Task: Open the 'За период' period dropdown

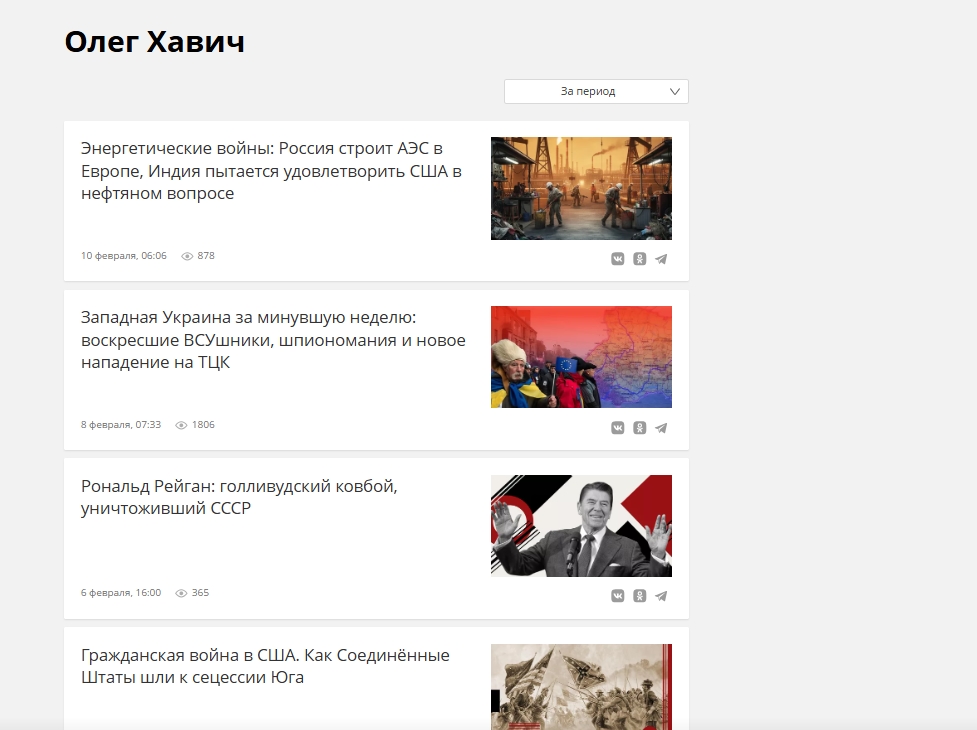Action: [596, 92]
